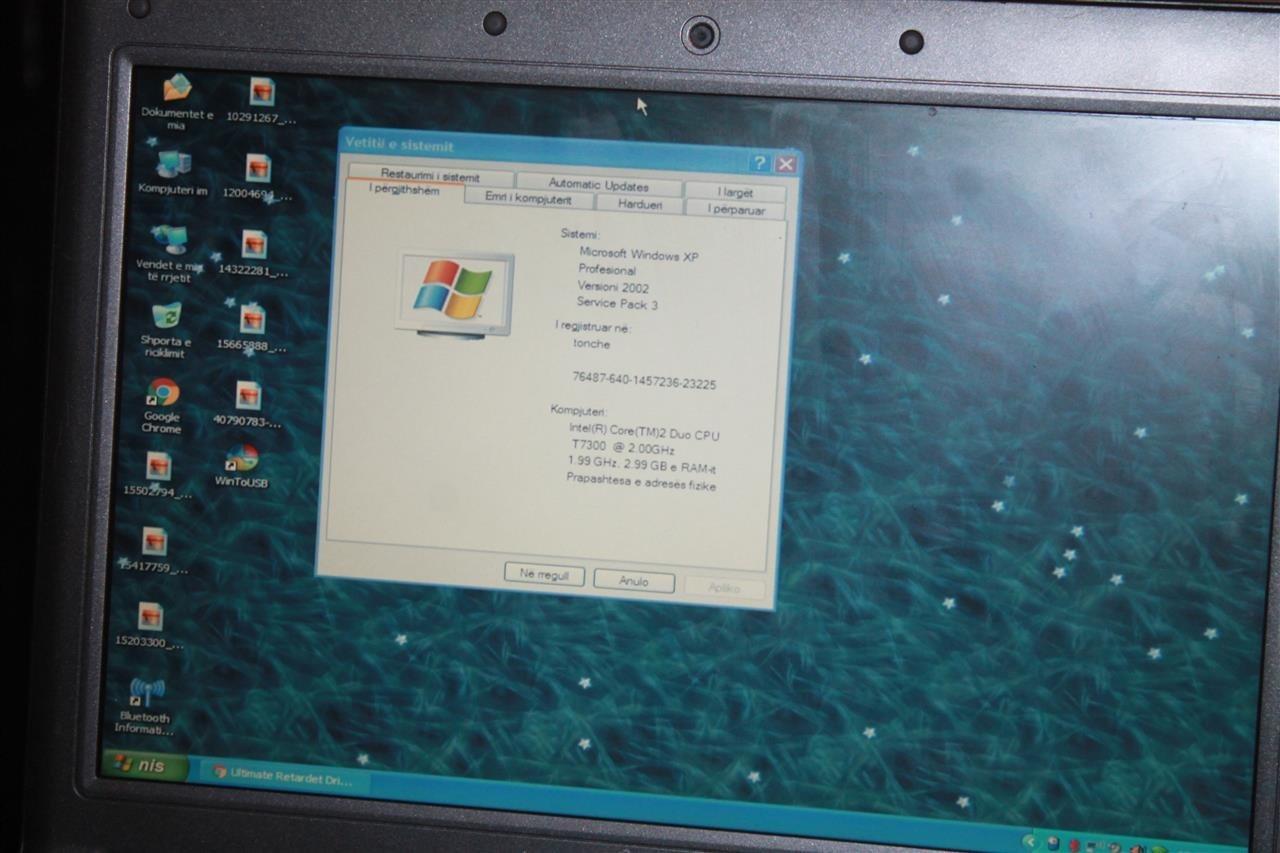Open the WinToUSB desktop shortcut
This screenshot has width=1280, height=853.
coord(241,465)
